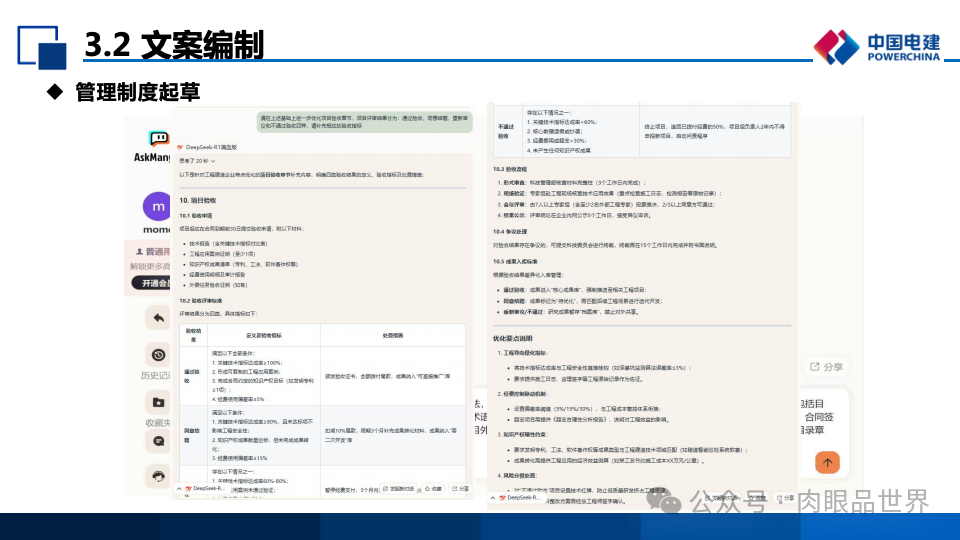This screenshot has height=540, width=960.
Task: Open the history clock icon (历史记录)
Action: [159, 354]
